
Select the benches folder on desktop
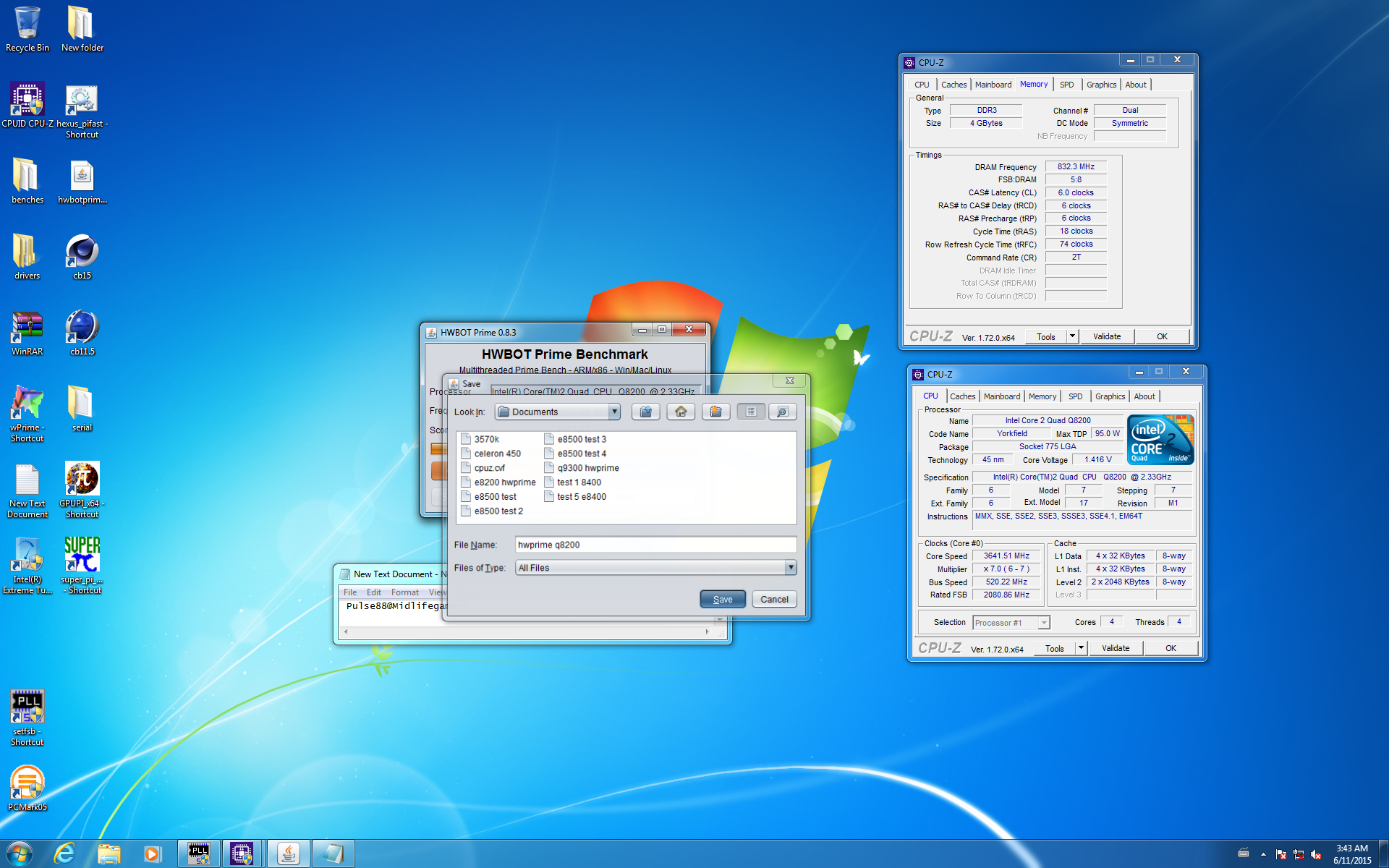pyautogui.click(x=27, y=181)
